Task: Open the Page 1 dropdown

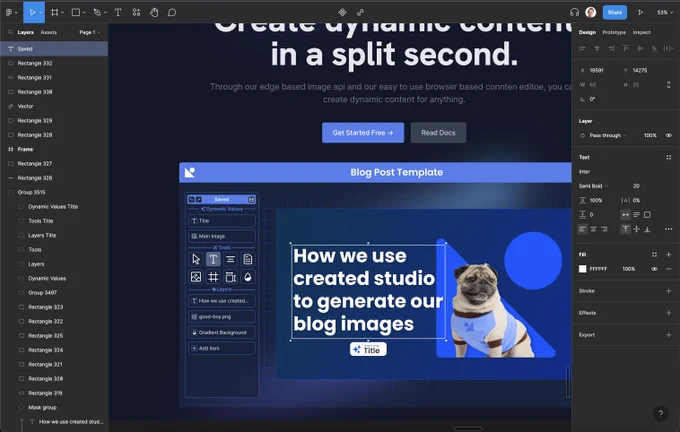Action: (x=89, y=32)
